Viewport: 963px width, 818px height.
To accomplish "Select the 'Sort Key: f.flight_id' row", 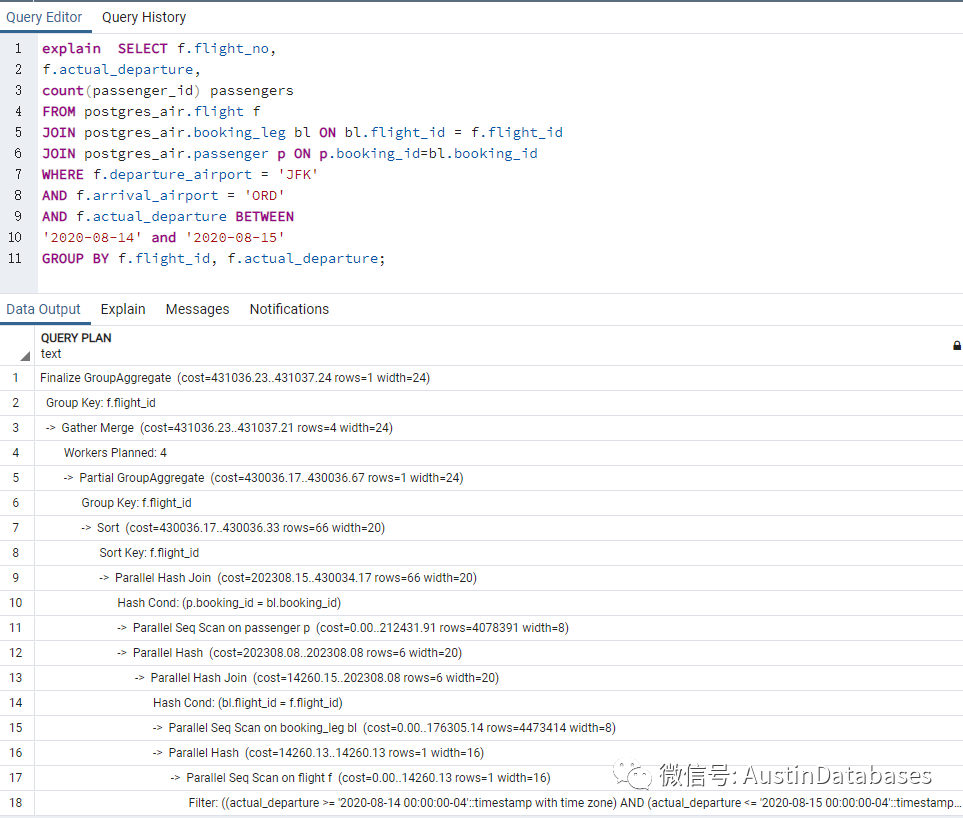I will [499, 553].
